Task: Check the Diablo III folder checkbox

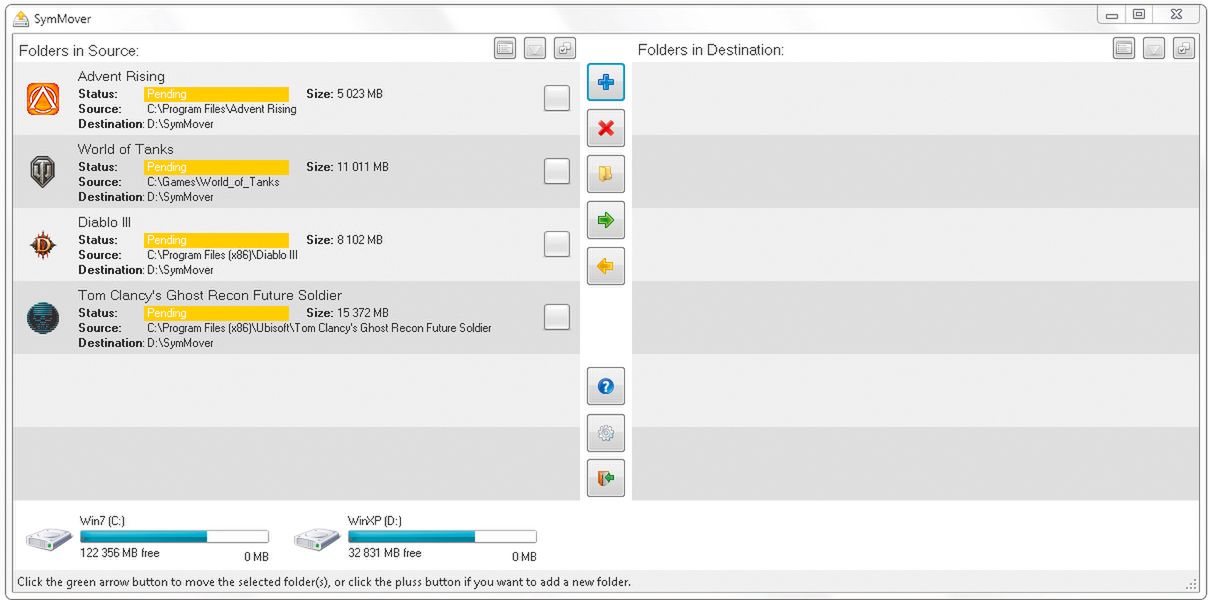Action: (x=557, y=244)
